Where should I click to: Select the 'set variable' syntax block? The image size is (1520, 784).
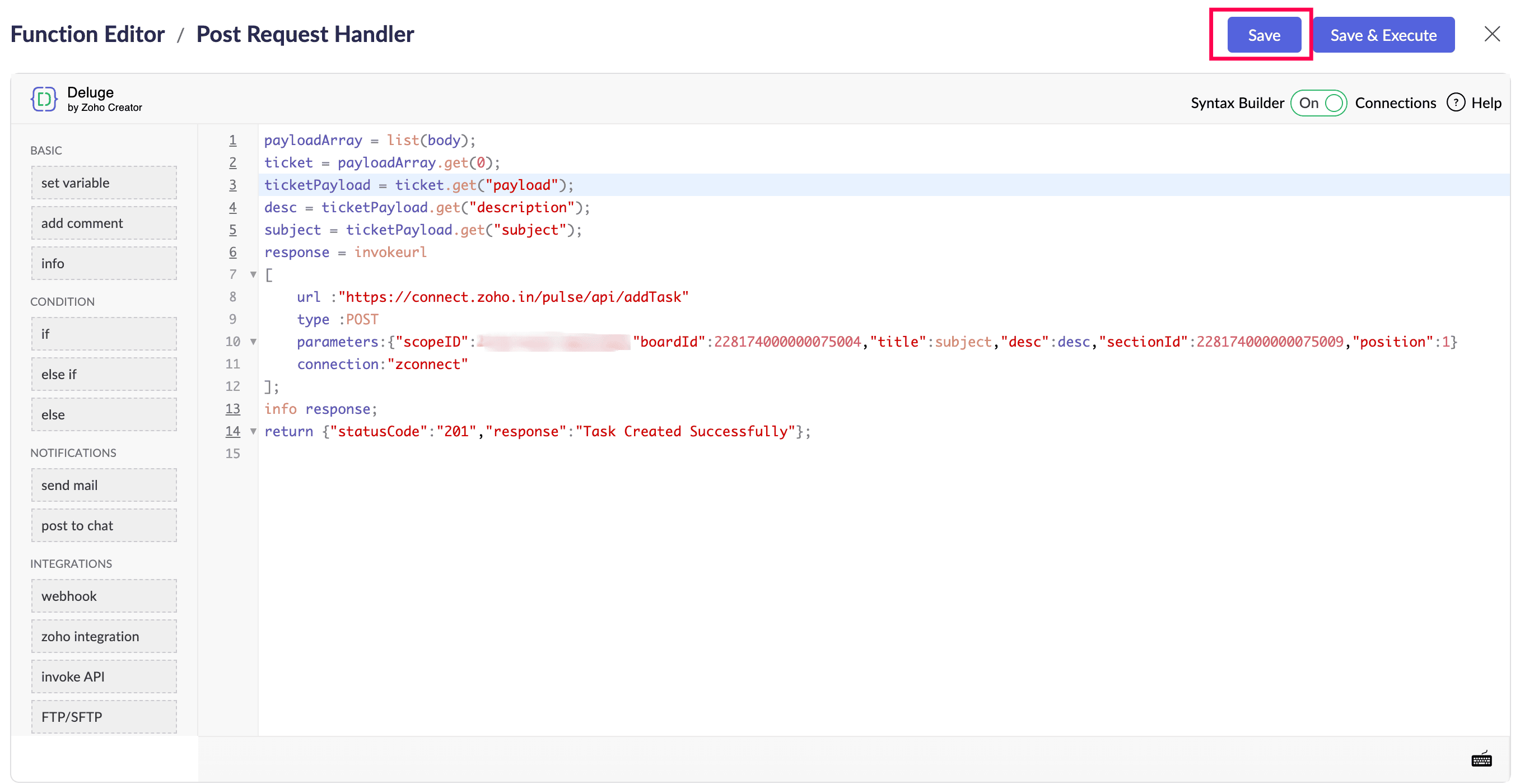pyautogui.click(x=104, y=183)
